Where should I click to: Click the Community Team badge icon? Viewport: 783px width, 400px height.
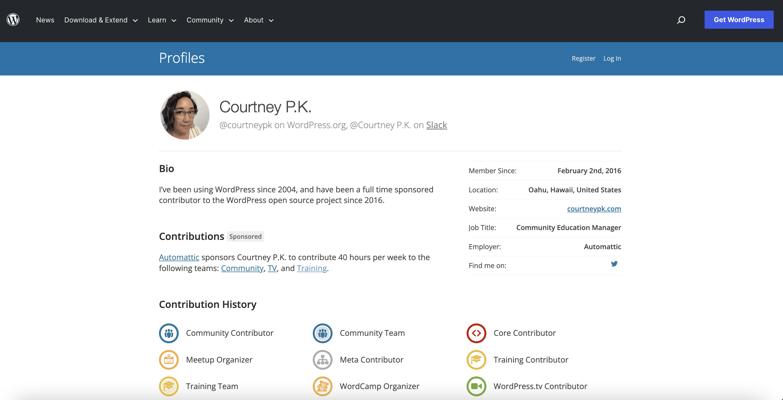coord(323,333)
